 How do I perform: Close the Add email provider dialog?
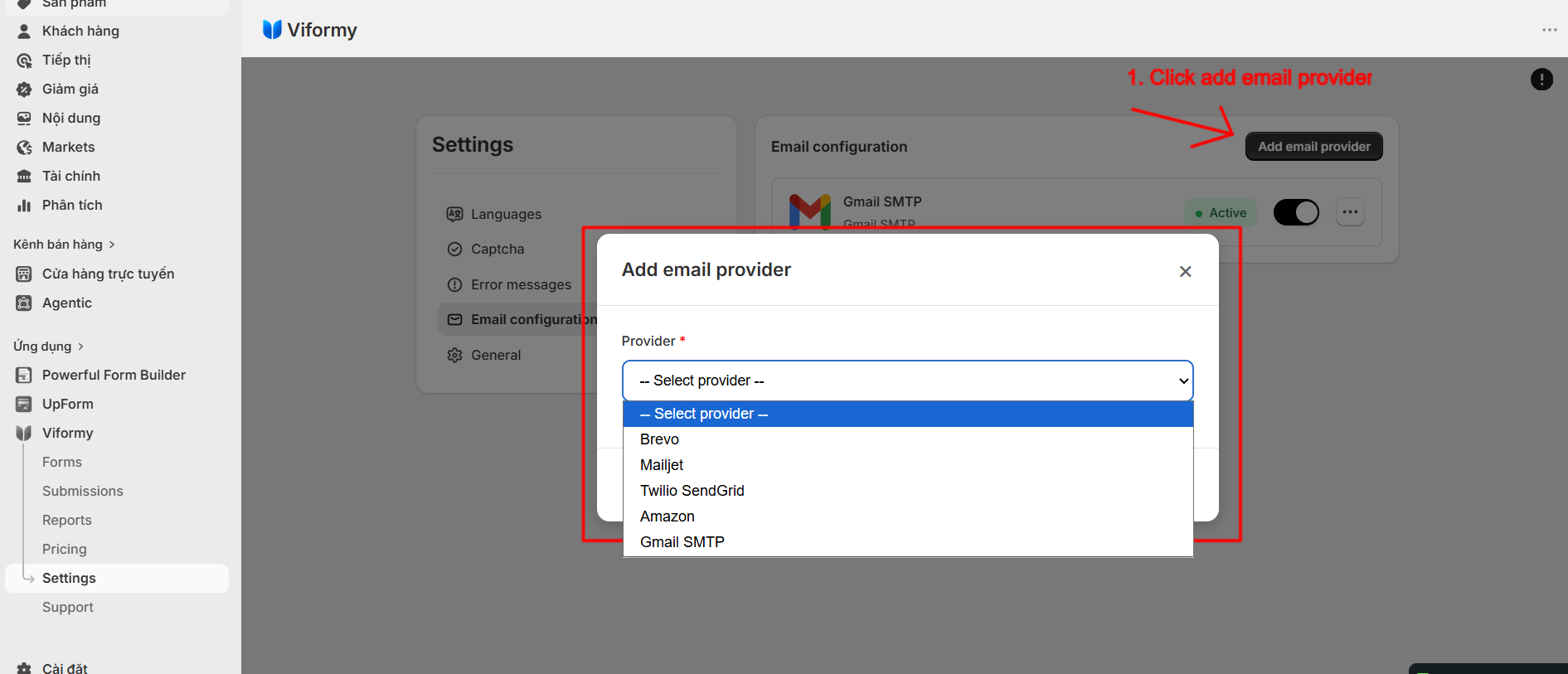tap(1185, 271)
